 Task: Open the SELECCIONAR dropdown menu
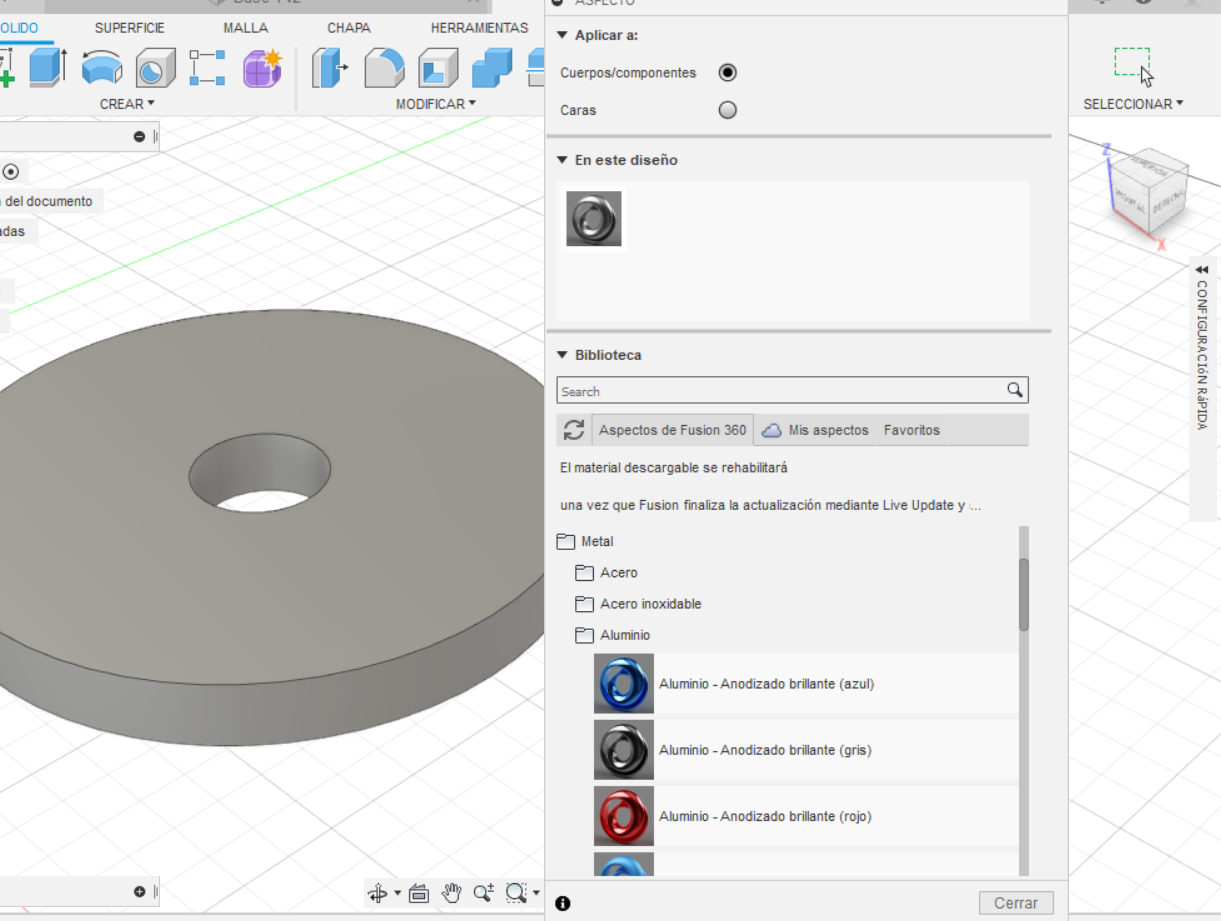coord(1133,104)
